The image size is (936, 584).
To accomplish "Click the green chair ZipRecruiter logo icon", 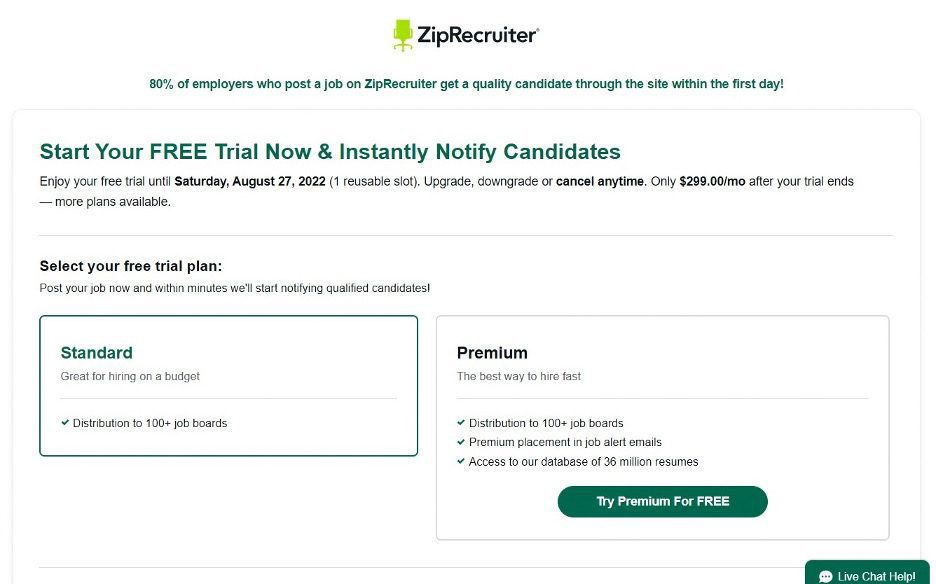I will [403, 35].
